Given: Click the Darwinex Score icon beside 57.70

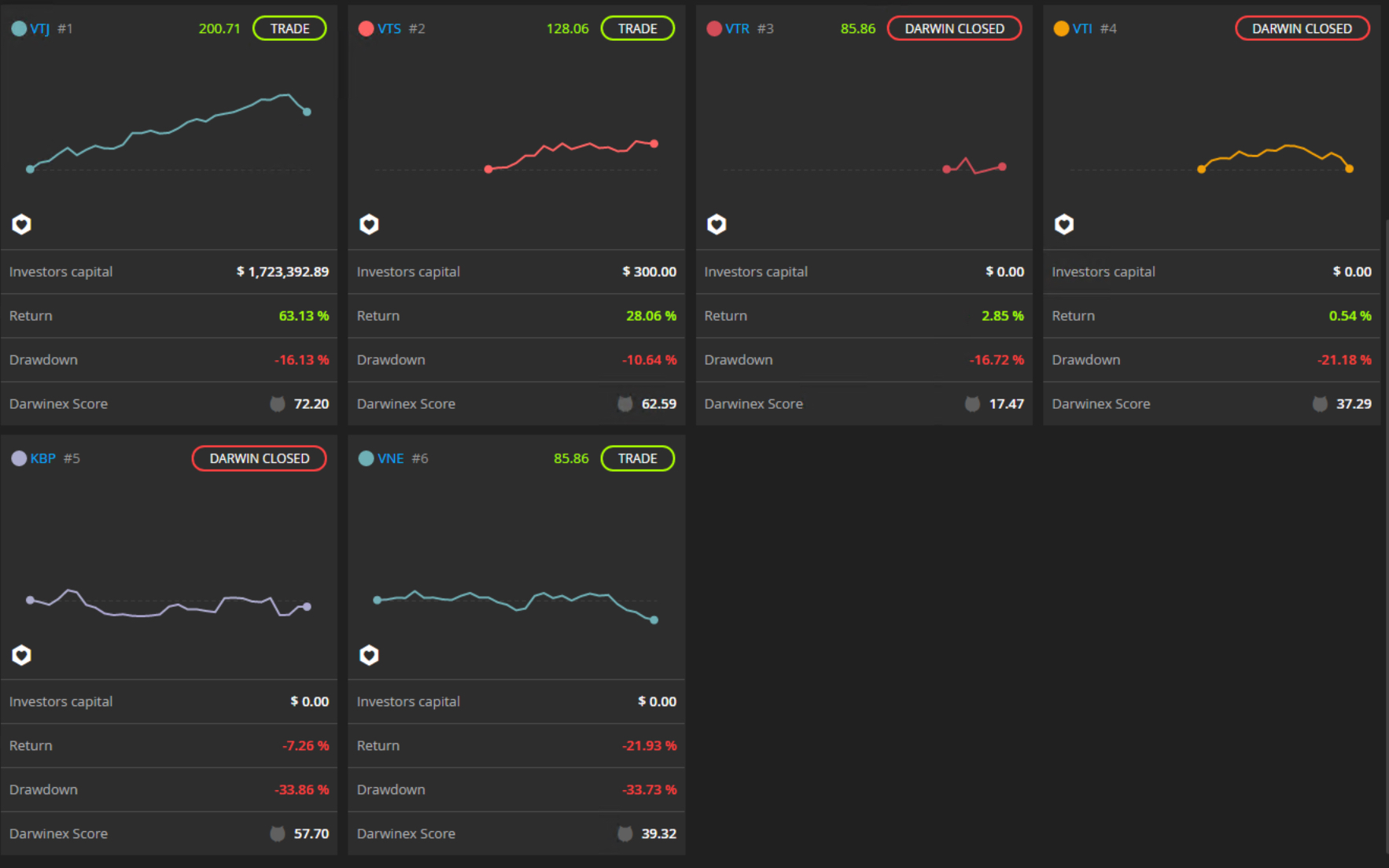Looking at the screenshot, I should (x=278, y=834).
